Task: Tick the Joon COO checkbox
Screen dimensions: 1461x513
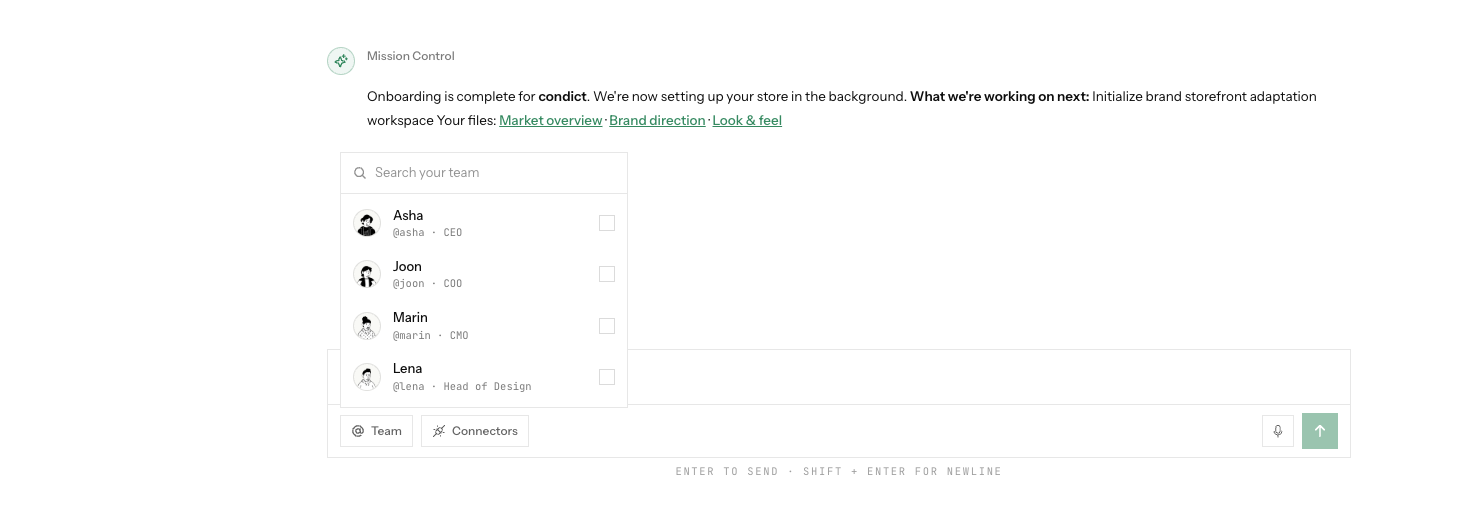Action: tap(607, 274)
